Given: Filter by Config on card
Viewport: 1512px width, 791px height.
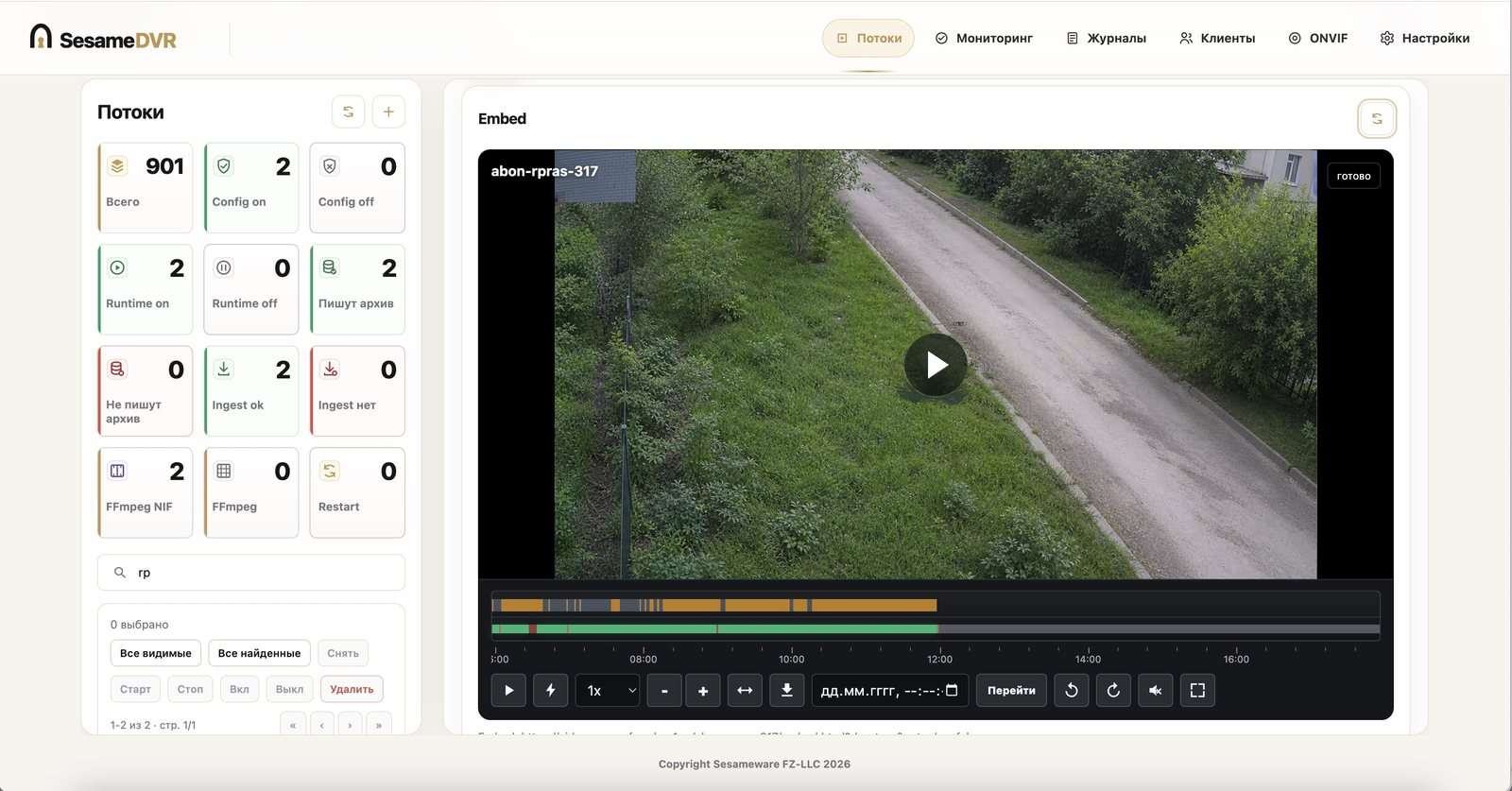Looking at the screenshot, I should [251, 187].
